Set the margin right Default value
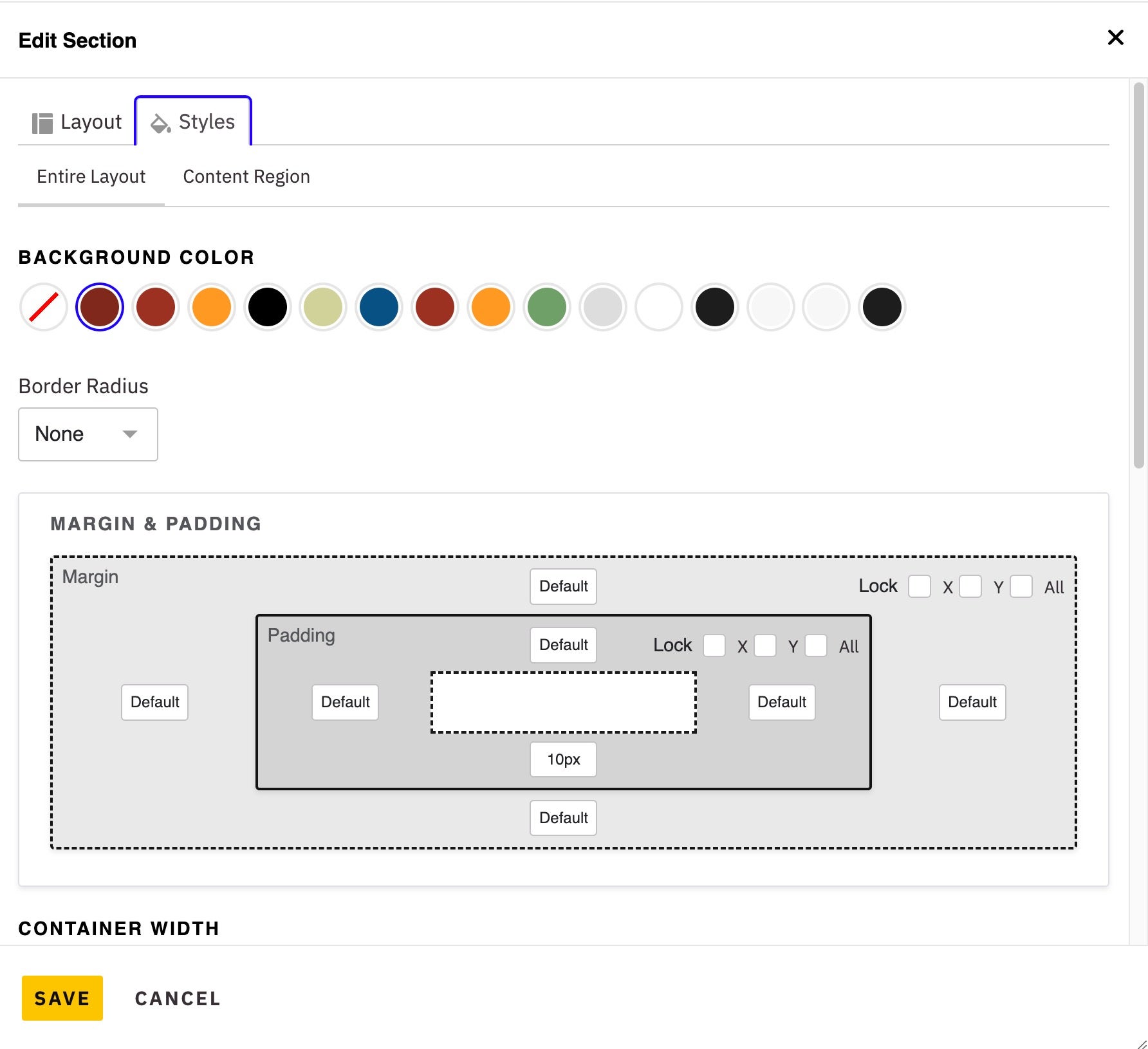 coord(972,702)
